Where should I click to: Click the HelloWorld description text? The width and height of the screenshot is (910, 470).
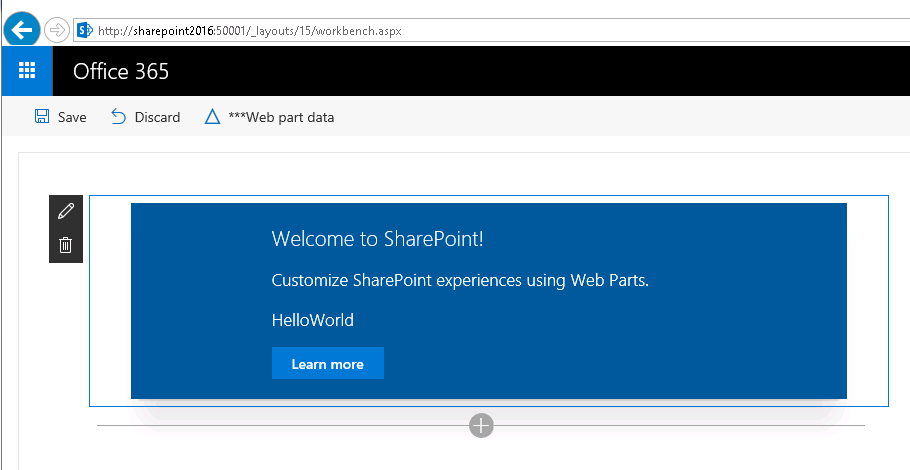click(313, 320)
